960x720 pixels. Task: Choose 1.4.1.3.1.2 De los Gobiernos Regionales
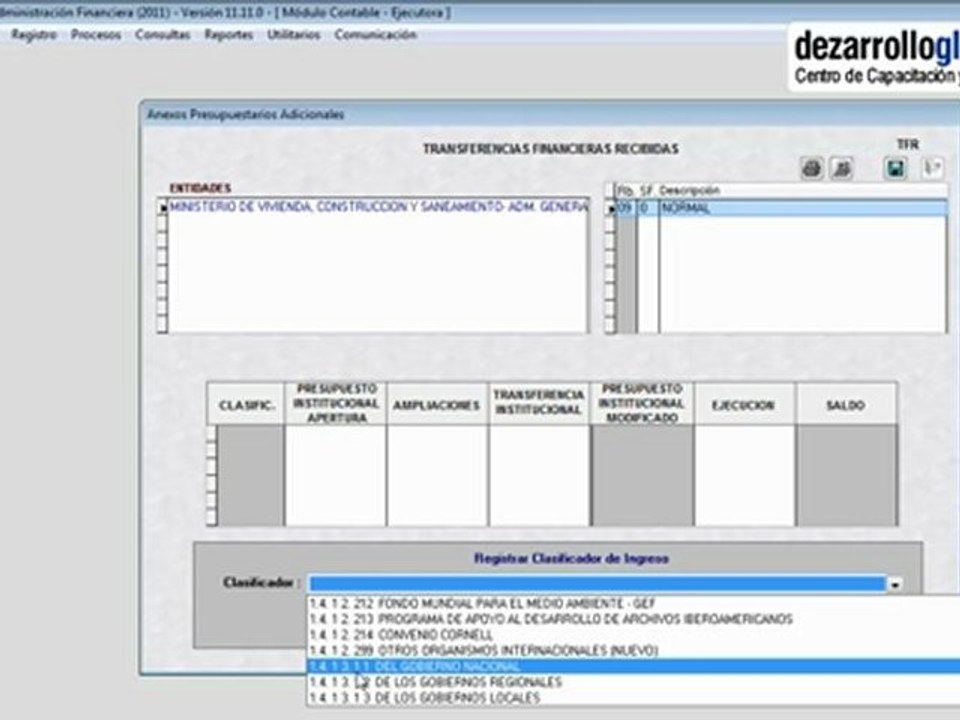point(633,682)
